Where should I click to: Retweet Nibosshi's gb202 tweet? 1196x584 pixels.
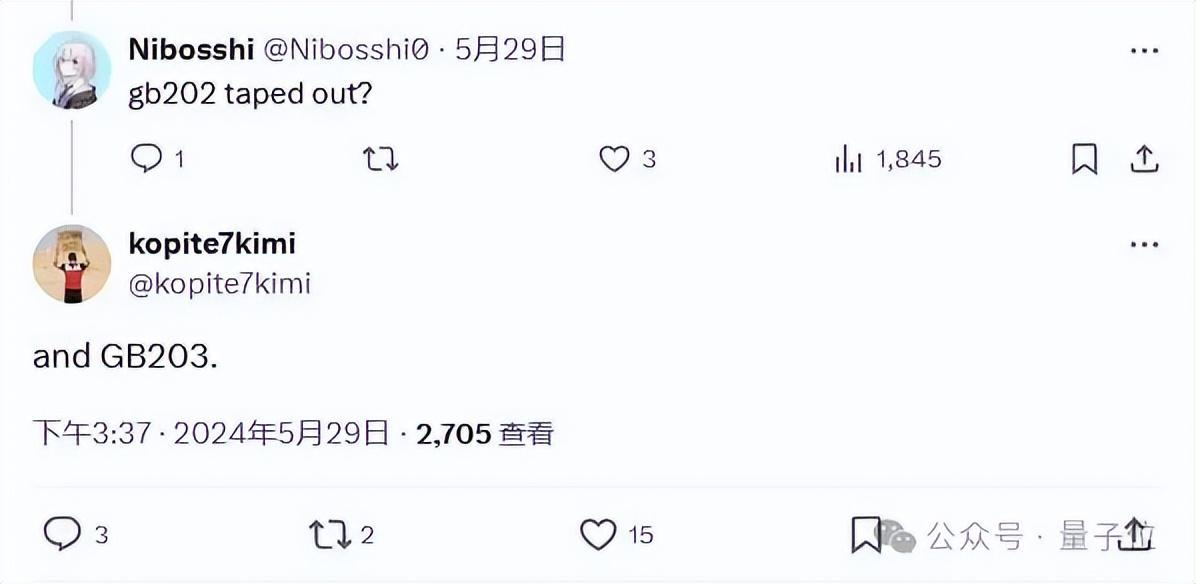[x=380, y=158]
